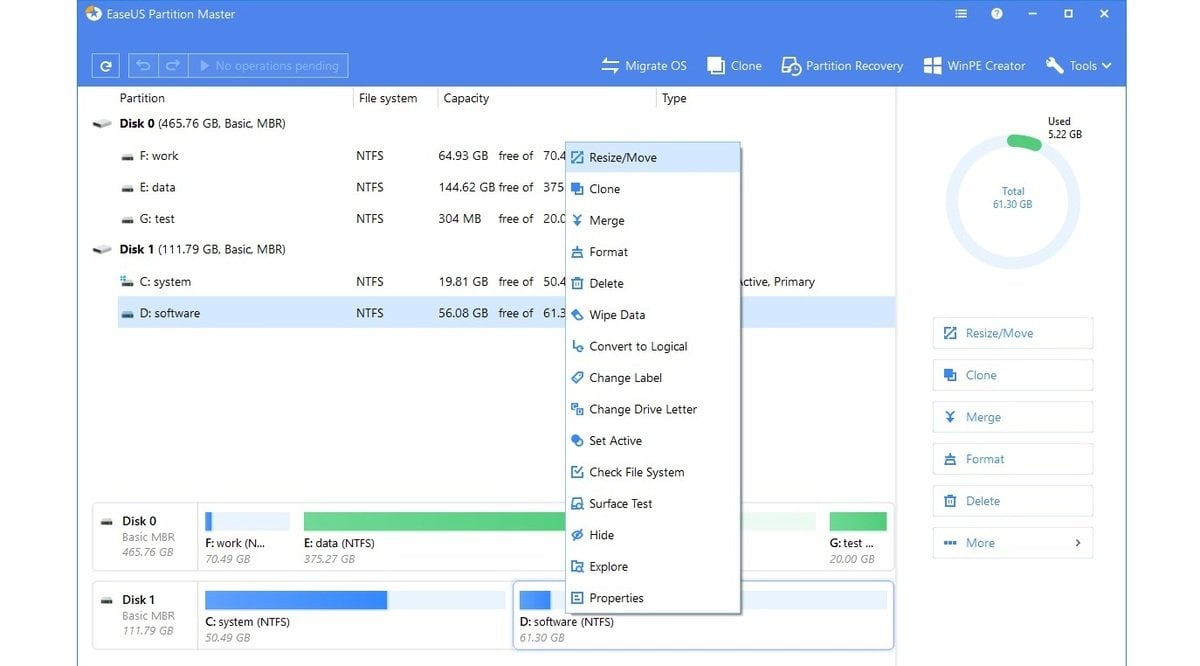Click the Clone icon in top toolbar

point(715,66)
